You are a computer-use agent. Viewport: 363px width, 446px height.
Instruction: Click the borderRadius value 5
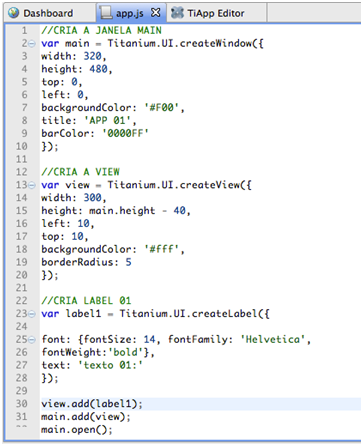click(128, 262)
